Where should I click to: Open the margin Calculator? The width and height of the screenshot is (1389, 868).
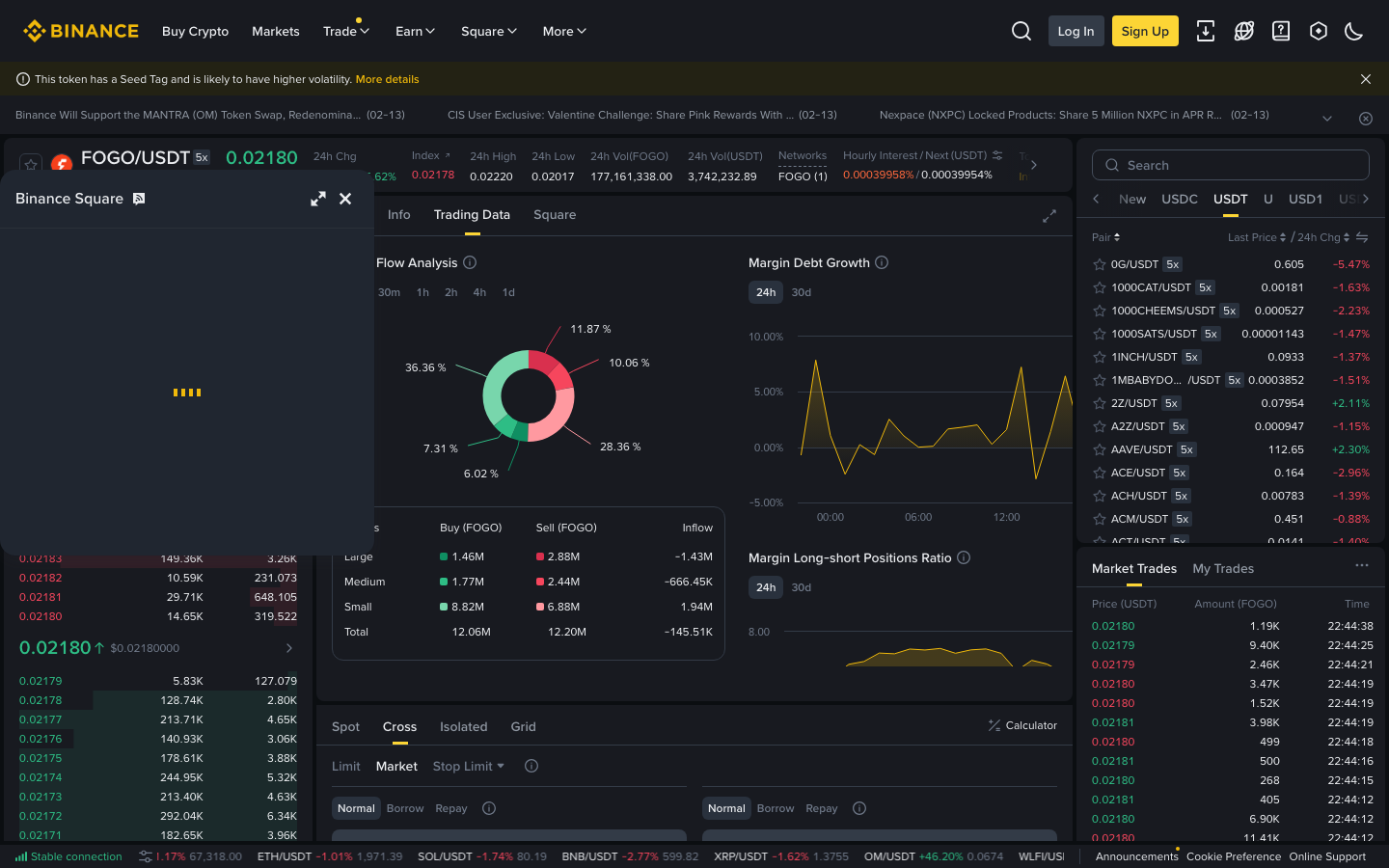[1022, 725]
